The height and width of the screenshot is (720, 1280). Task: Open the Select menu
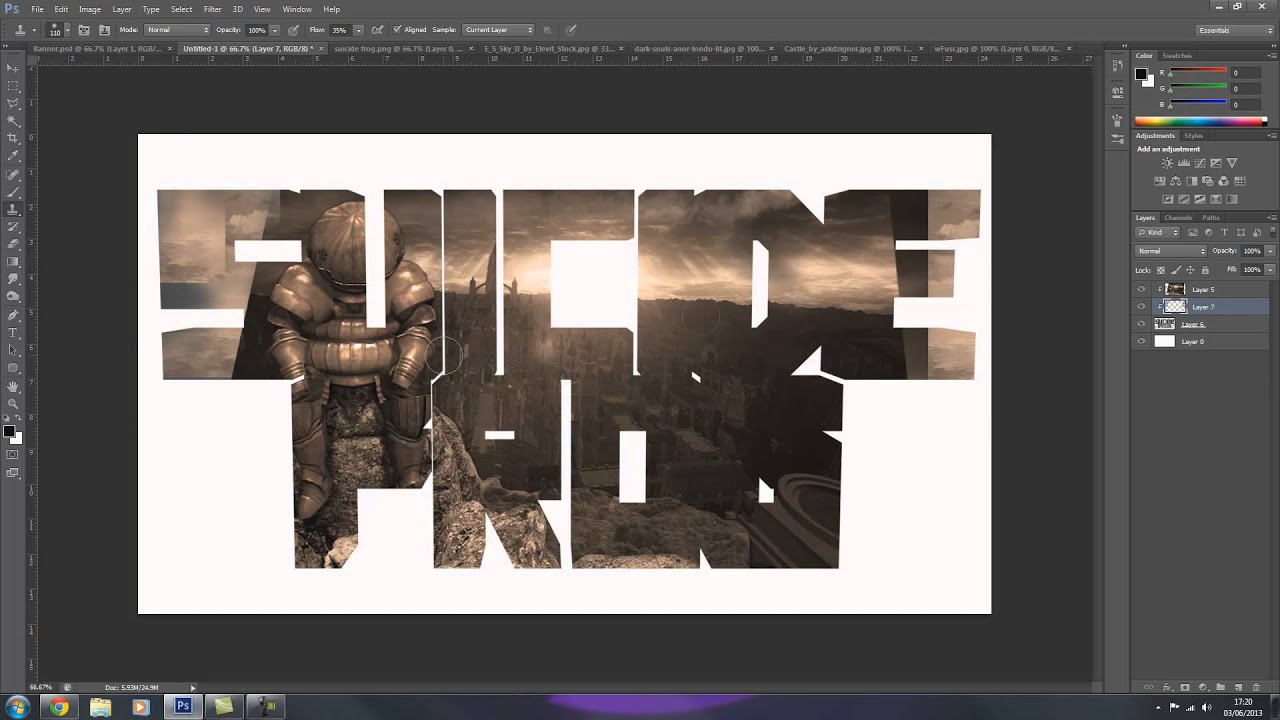(x=181, y=9)
